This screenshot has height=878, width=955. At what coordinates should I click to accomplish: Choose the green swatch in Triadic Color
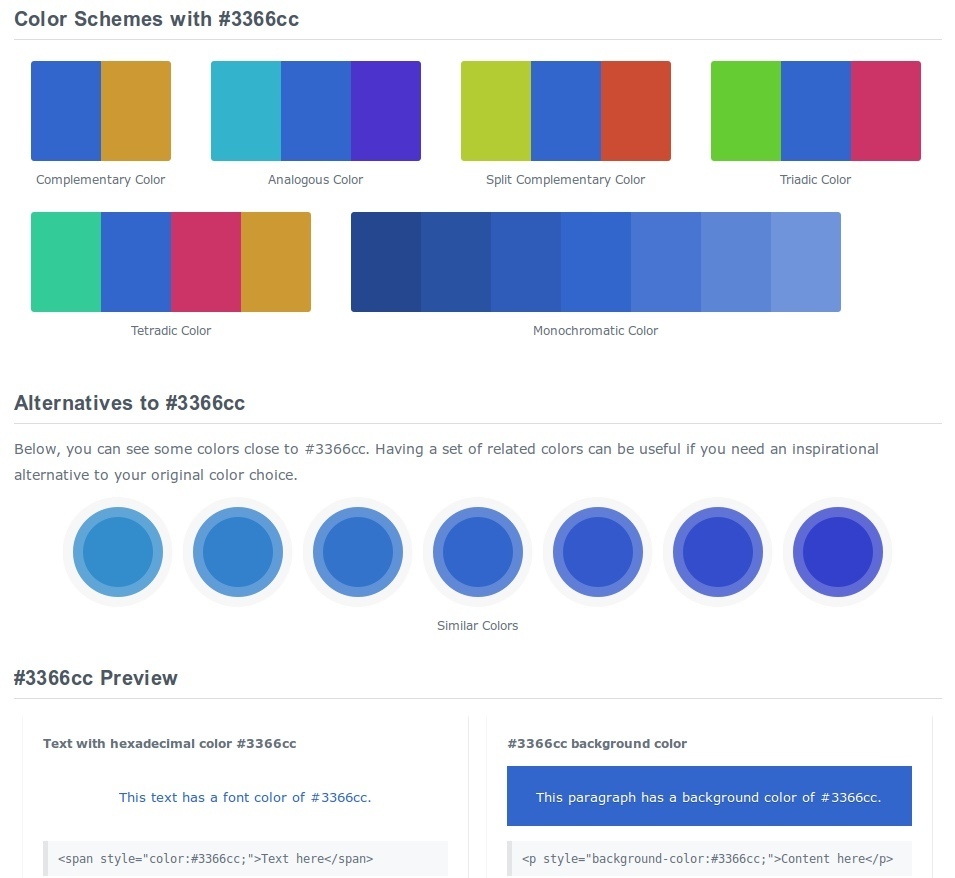(746, 111)
